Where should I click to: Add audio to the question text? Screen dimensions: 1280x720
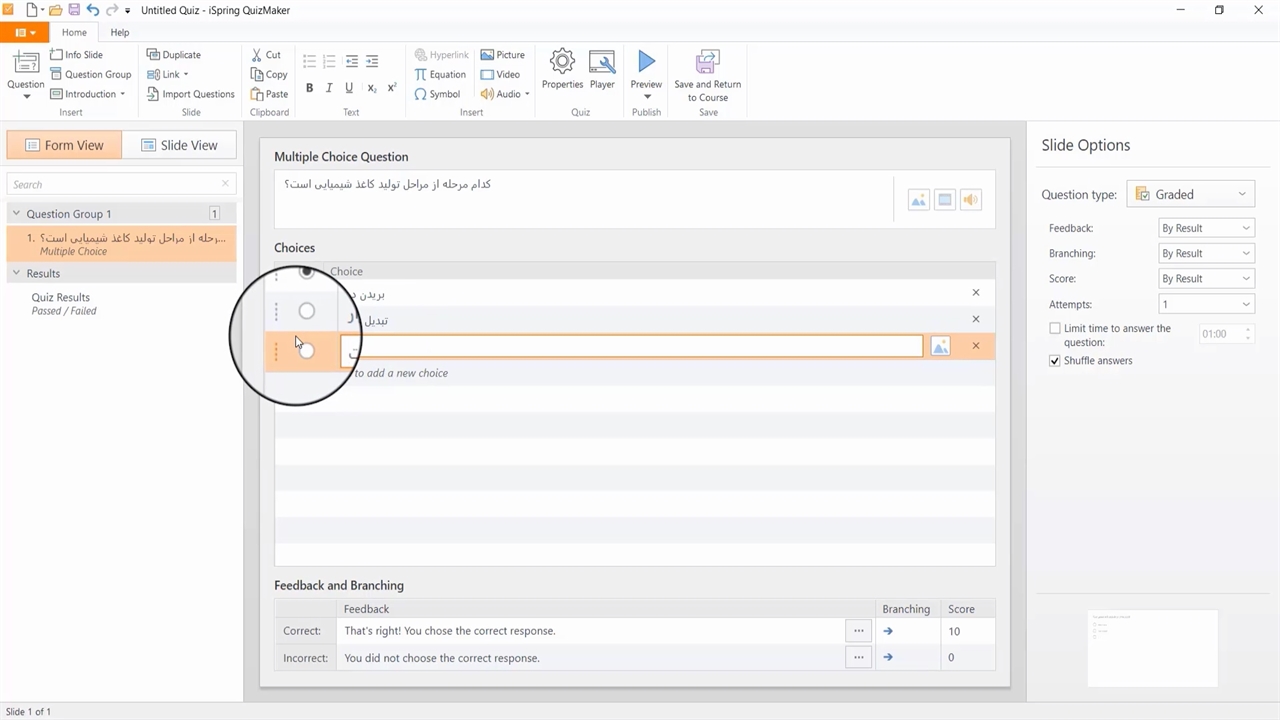[970, 200]
